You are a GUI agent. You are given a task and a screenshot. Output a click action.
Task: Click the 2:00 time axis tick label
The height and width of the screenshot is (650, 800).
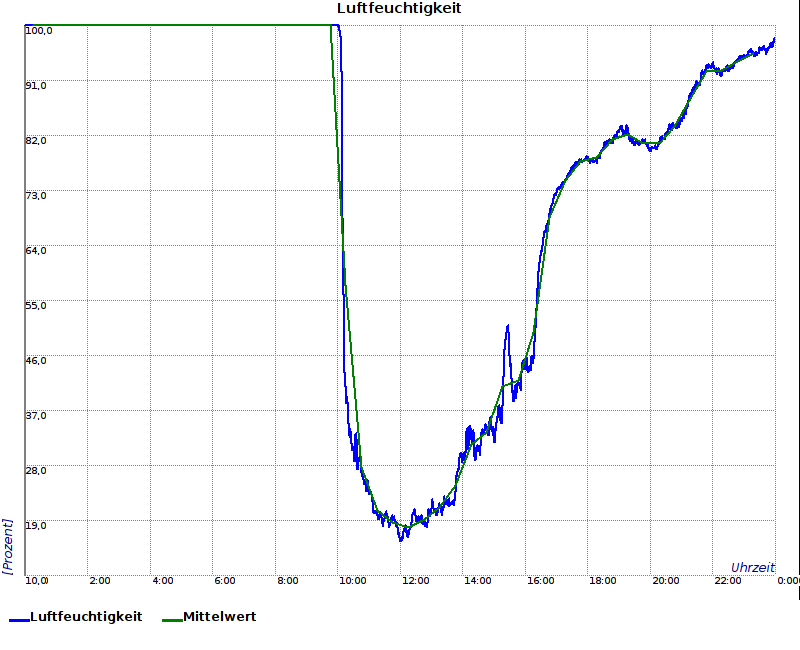[100, 580]
